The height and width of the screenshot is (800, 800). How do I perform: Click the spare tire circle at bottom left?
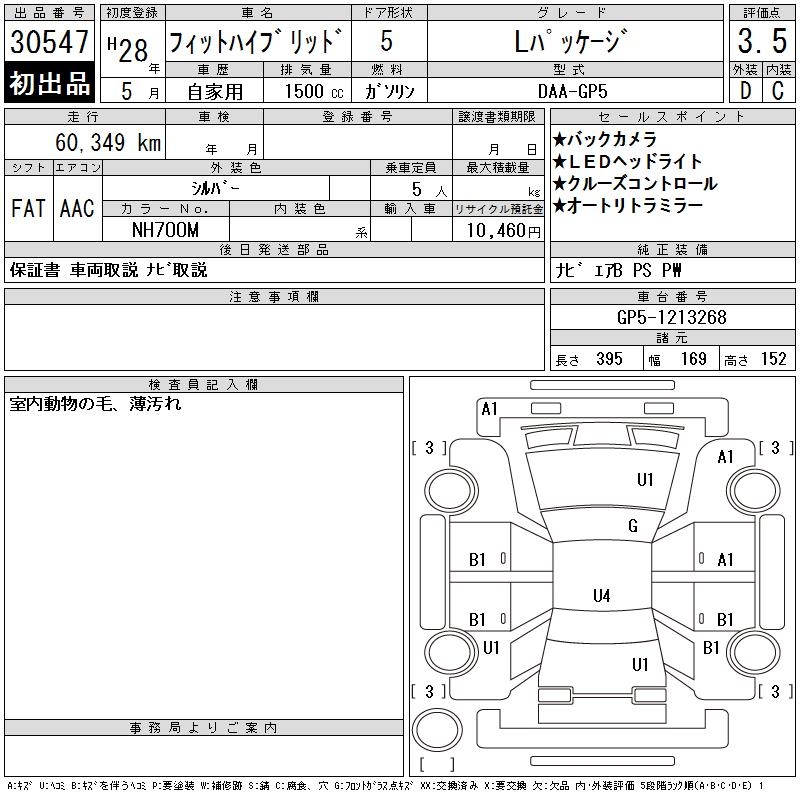437,729
